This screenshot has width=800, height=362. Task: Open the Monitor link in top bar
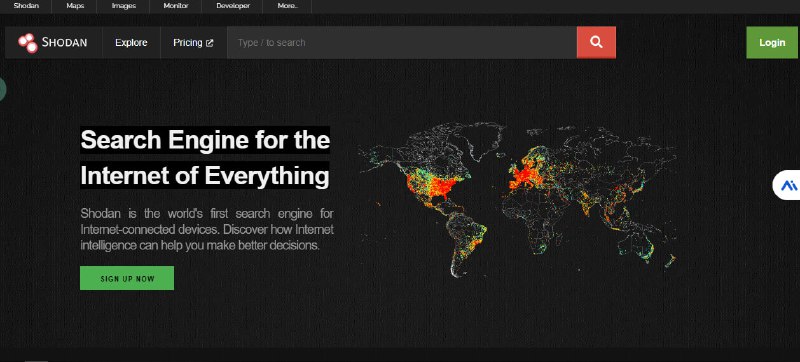click(176, 6)
